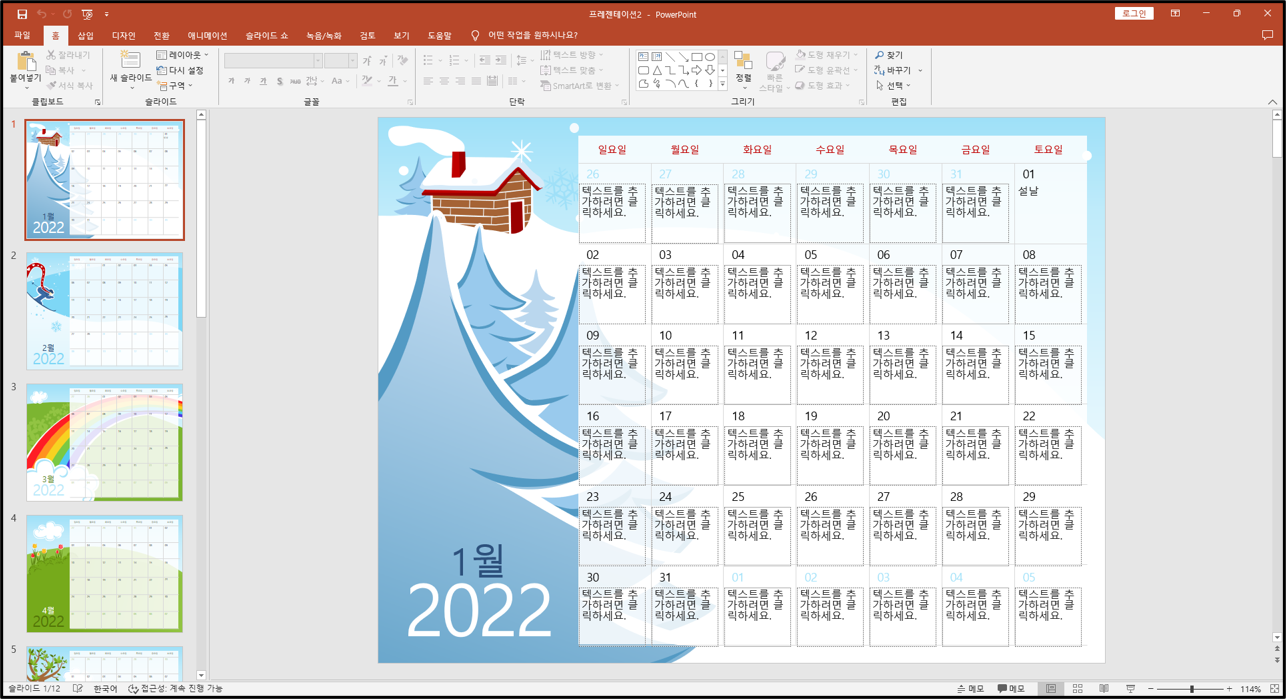Select slide 2 February thumbnail
Viewport: 1286px width, 699px height.
tap(104, 311)
